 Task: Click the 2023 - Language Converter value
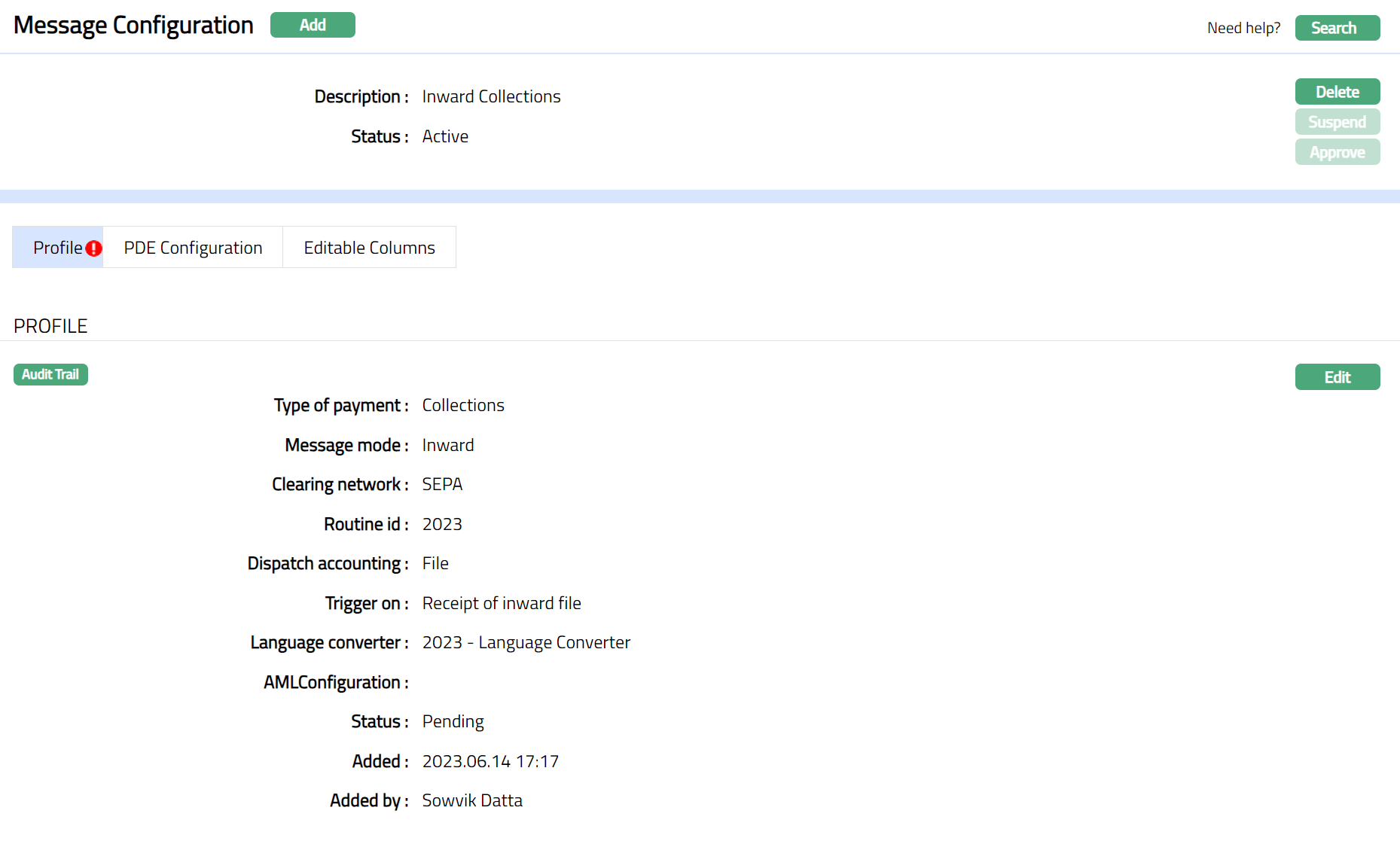point(526,642)
